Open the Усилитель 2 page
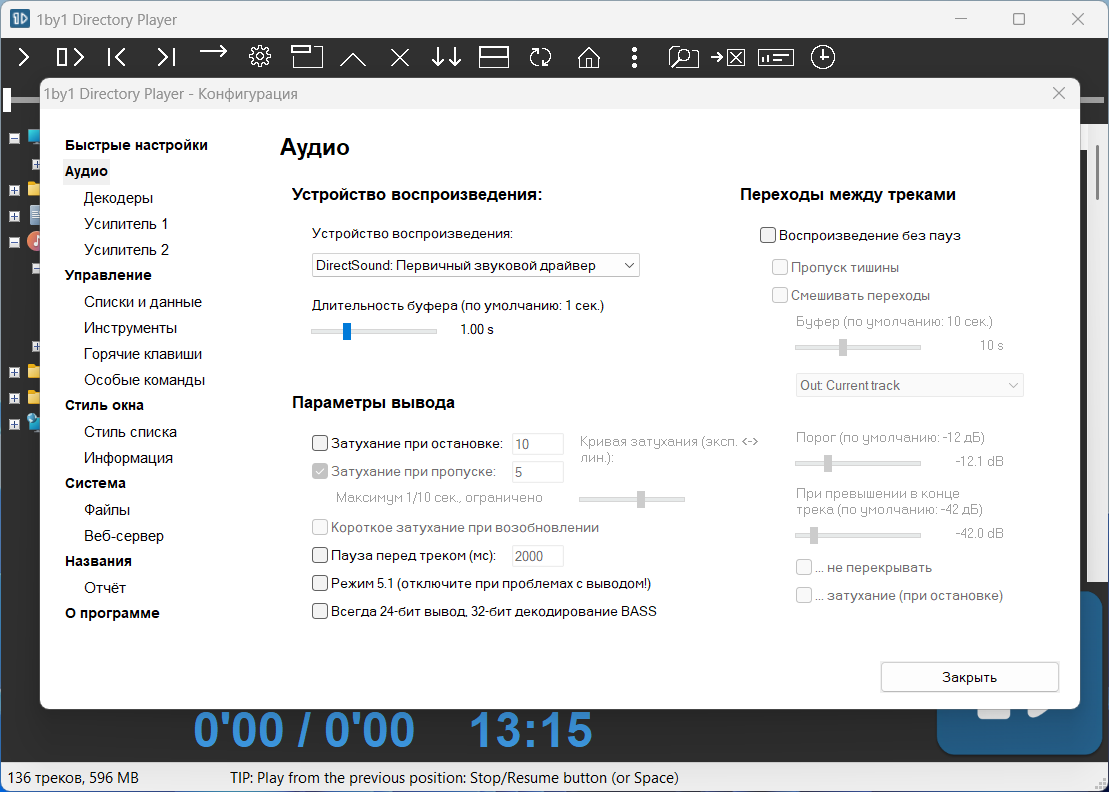The image size is (1109, 792). pyautogui.click(x=126, y=250)
